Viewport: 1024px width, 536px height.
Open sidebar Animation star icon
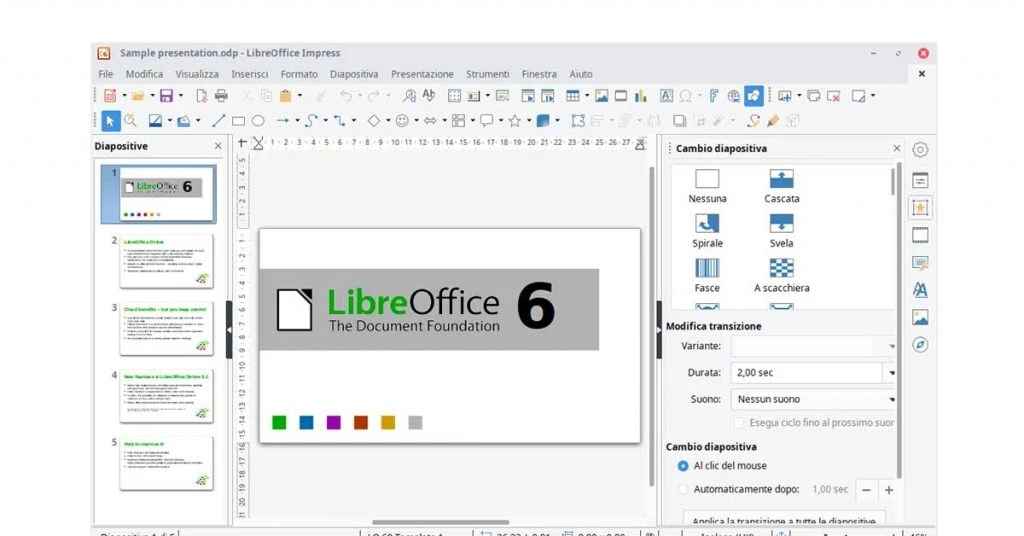(x=920, y=208)
